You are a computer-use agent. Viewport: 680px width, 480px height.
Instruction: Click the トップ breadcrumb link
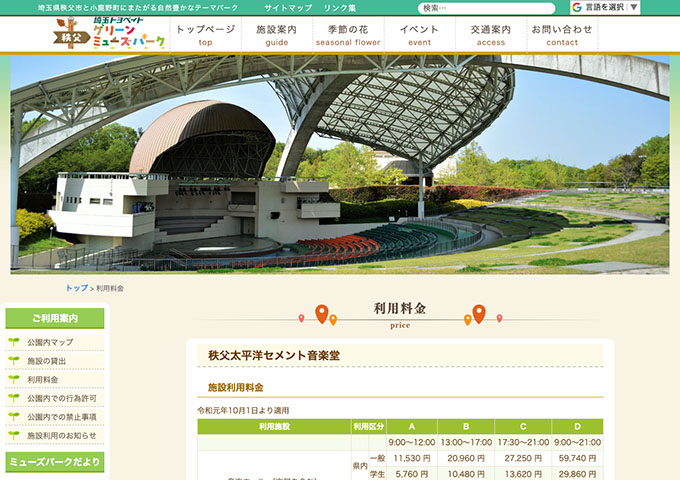(x=76, y=288)
